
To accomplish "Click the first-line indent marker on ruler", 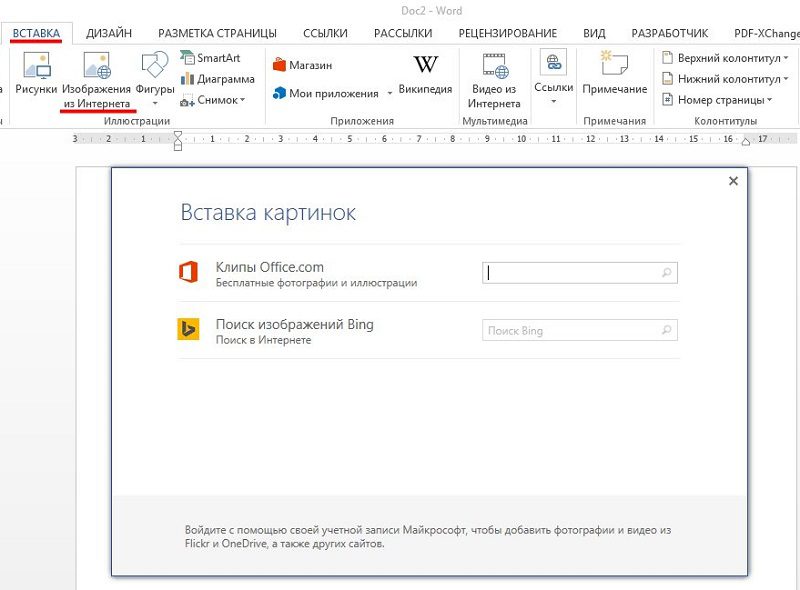I will tap(178, 135).
